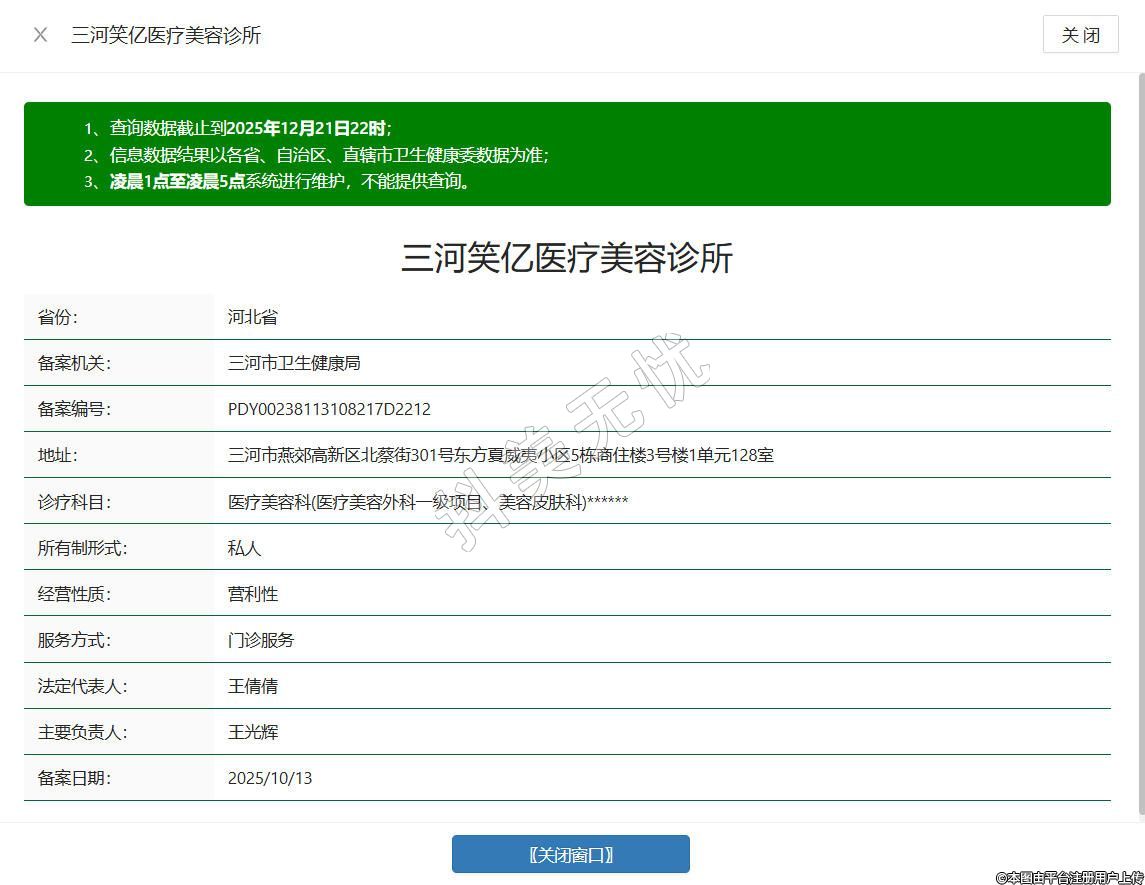Click the address value in the 地址 row
Screen dimensions: 1145x885
(500, 455)
